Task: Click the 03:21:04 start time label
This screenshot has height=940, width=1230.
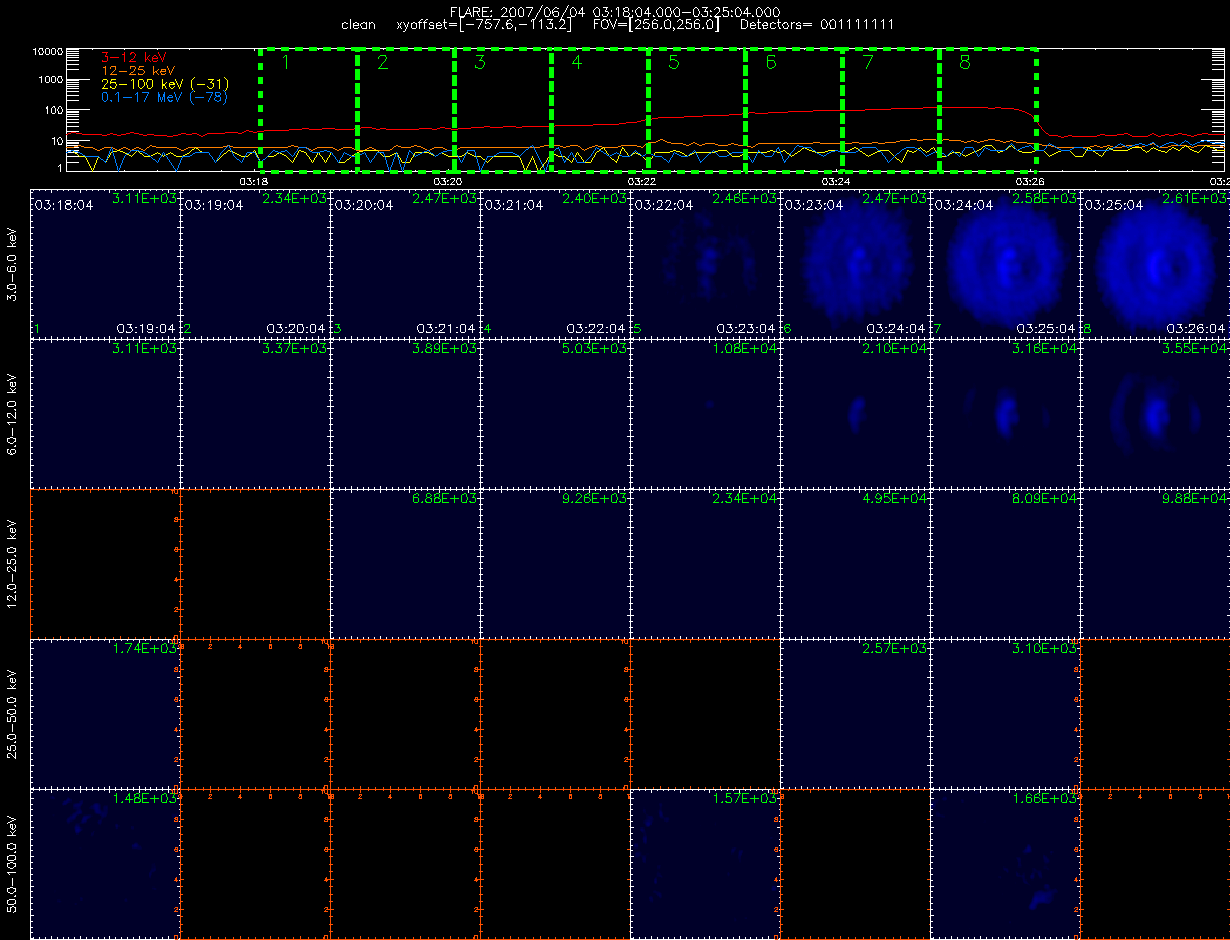Action: coord(513,204)
